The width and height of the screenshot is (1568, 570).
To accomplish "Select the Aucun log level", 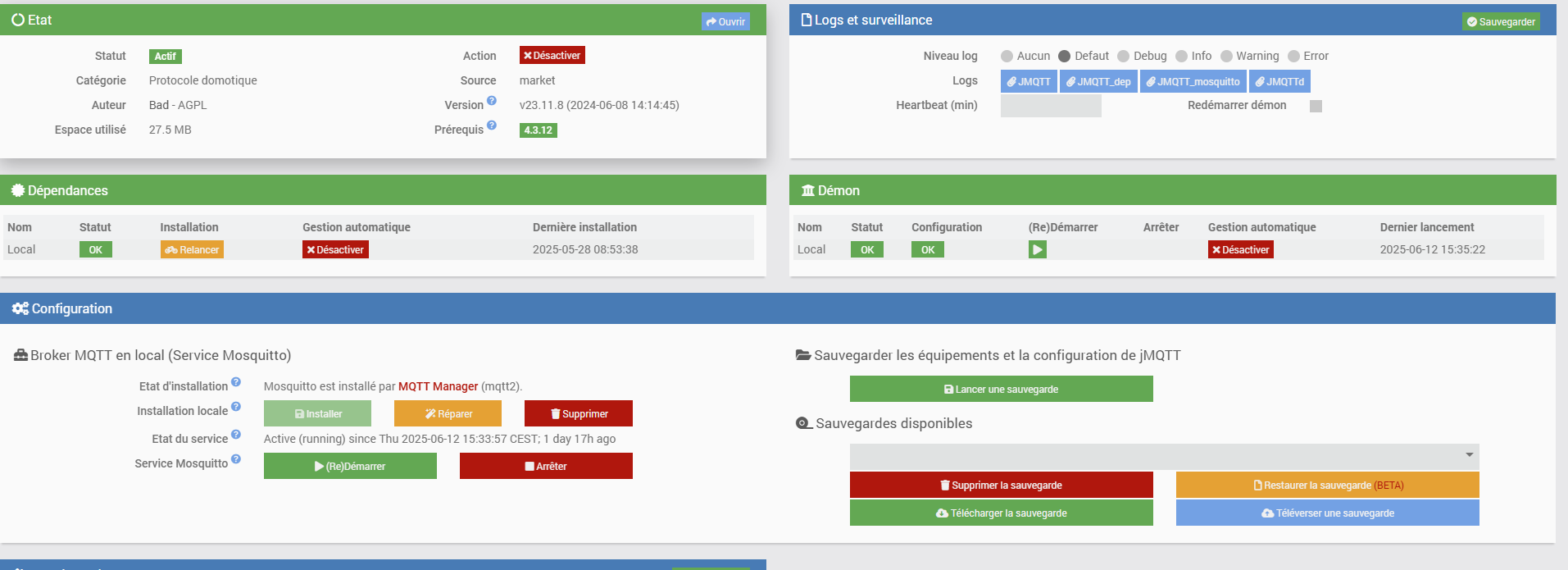I will tap(1007, 56).
